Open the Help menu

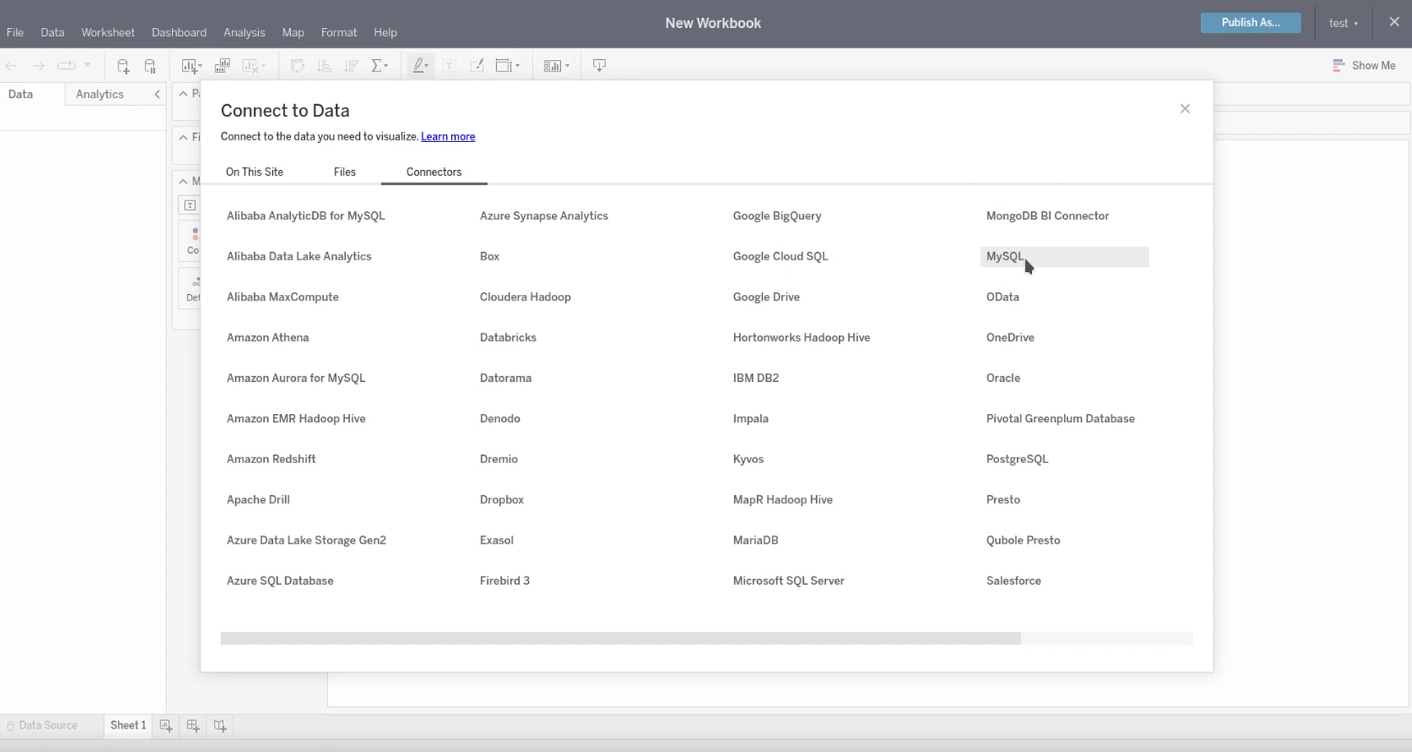[x=385, y=33]
